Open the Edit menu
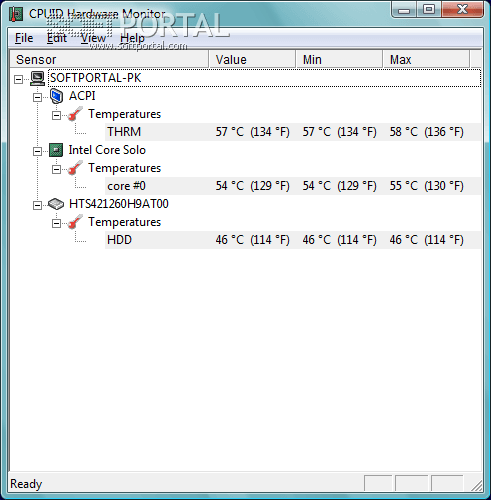This screenshot has width=491, height=500. pyautogui.click(x=57, y=38)
